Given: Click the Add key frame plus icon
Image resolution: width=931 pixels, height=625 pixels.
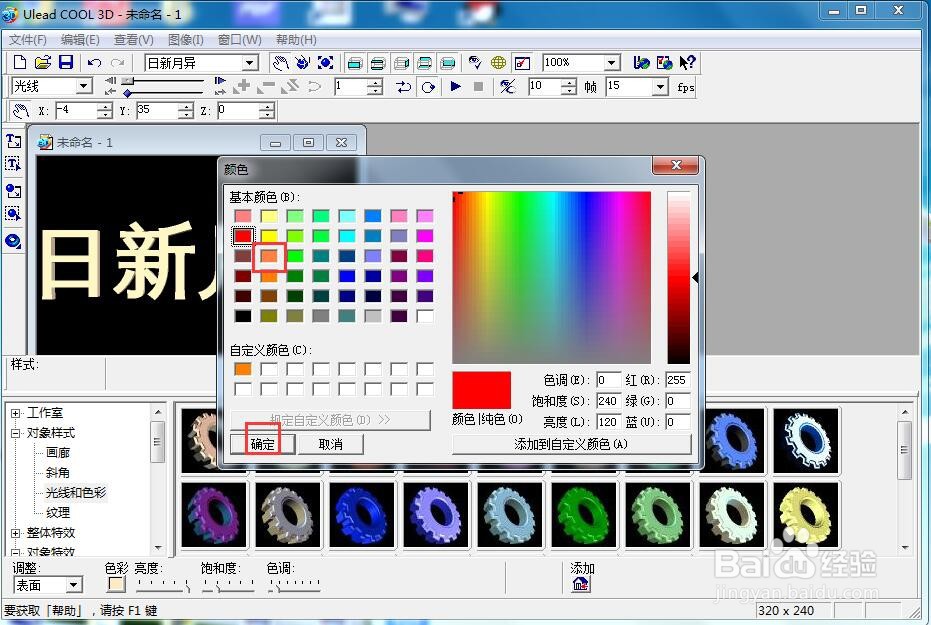Looking at the screenshot, I should [242, 87].
